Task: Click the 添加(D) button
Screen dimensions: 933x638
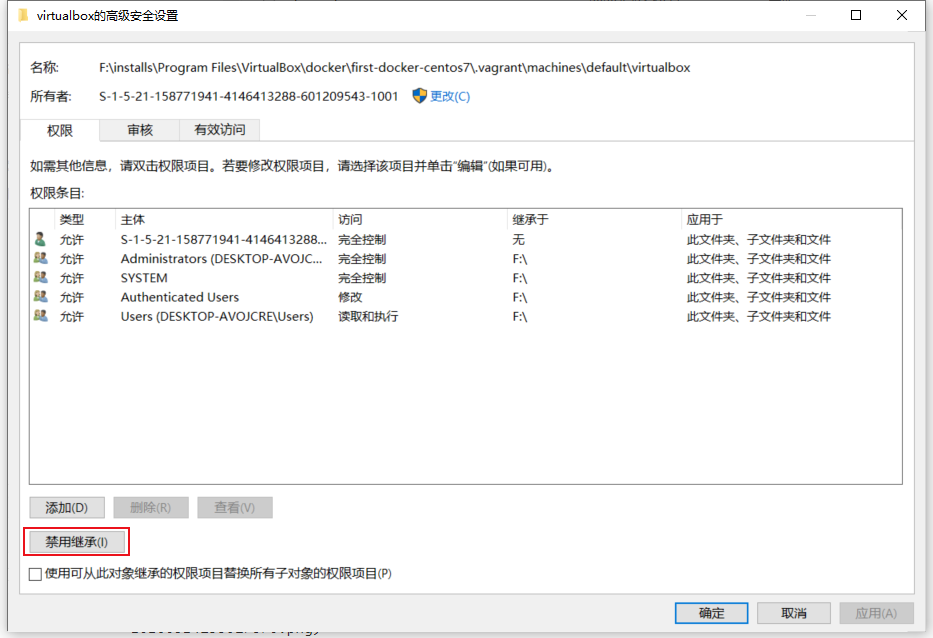Action: (x=67, y=508)
